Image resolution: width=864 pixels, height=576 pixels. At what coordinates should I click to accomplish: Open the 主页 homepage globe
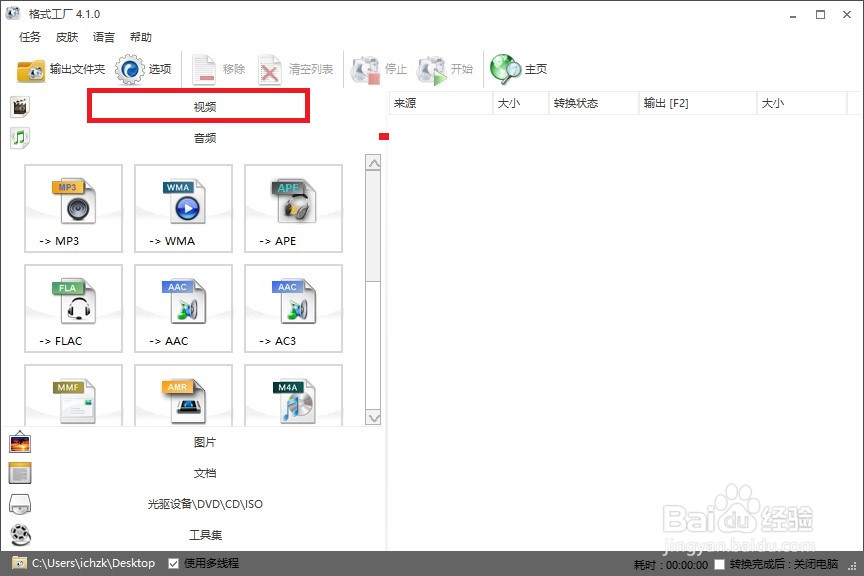[518, 69]
